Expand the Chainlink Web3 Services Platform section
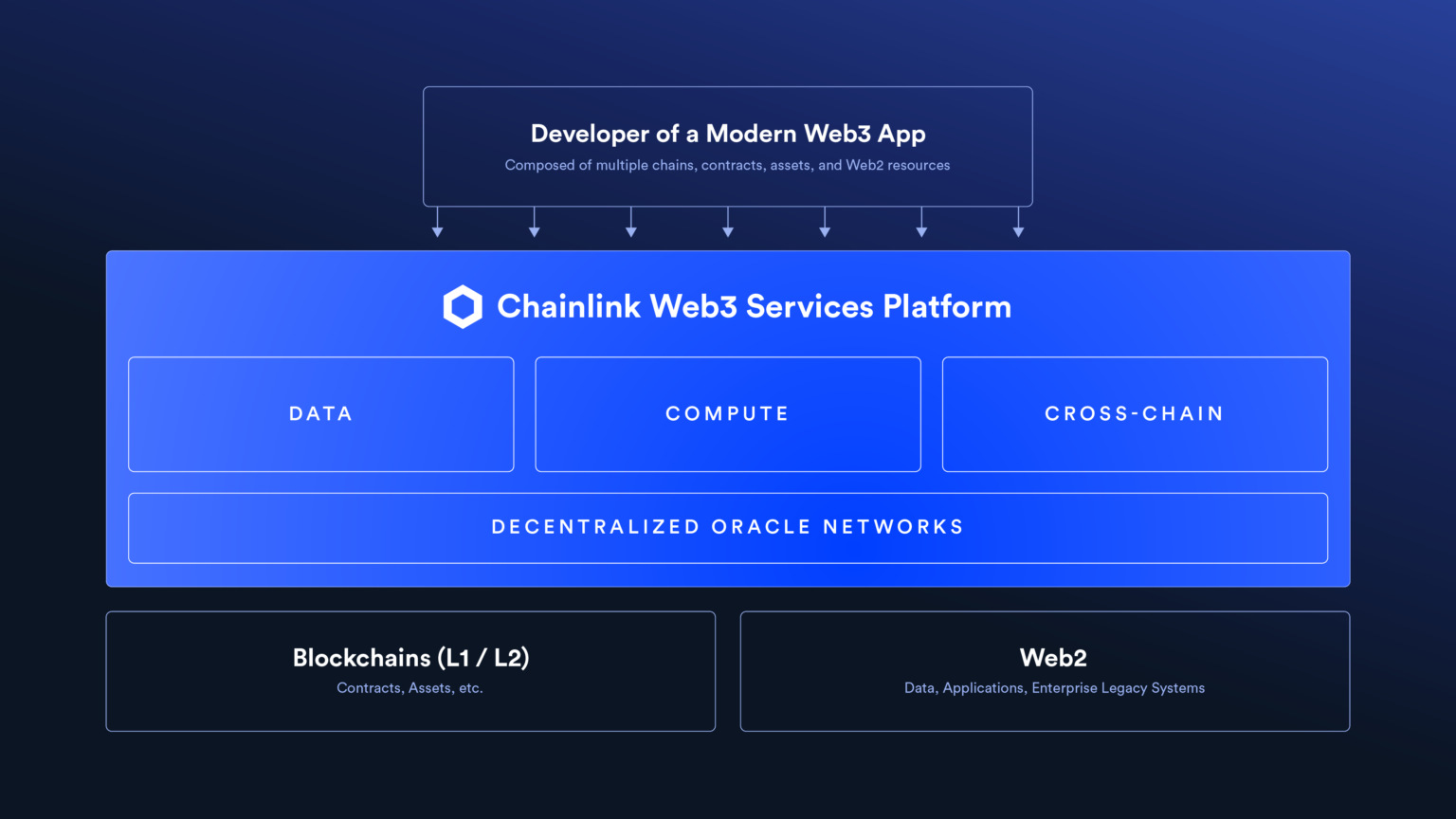This screenshot has width=1456, height=819. pyautogui.click(x=727, y=417)
